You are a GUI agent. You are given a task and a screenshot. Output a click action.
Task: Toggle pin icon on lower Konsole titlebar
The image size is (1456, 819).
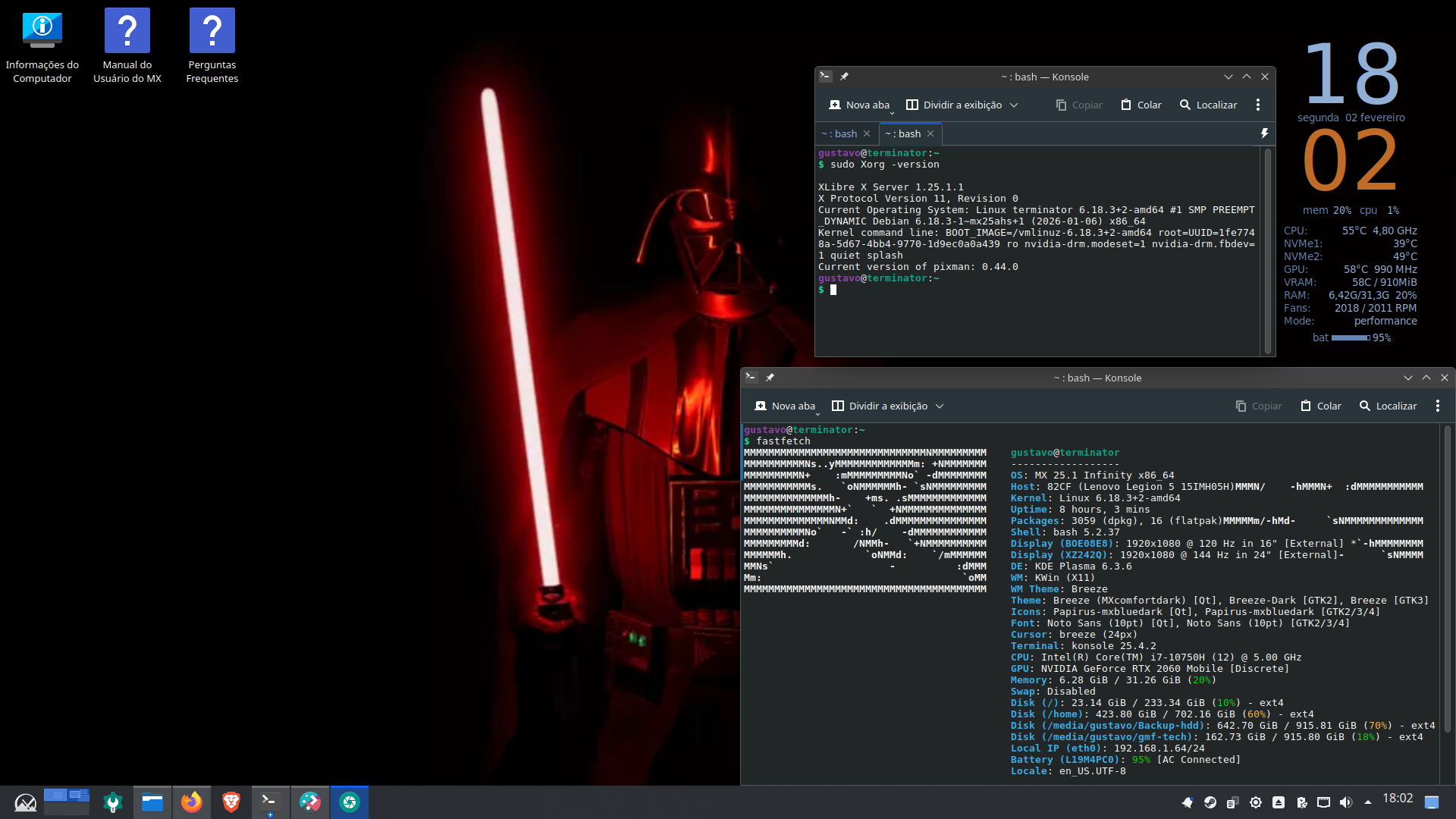point(770,378)
